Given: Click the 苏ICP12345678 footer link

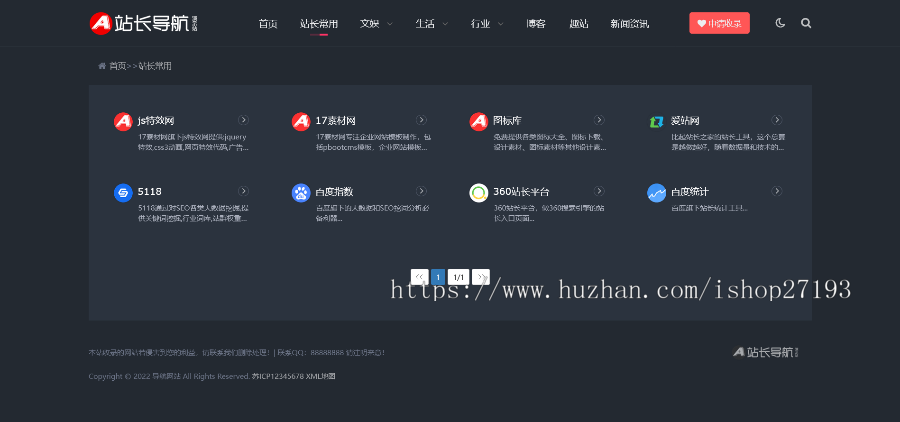Looking at the screenshot, I should click(278, 377).
